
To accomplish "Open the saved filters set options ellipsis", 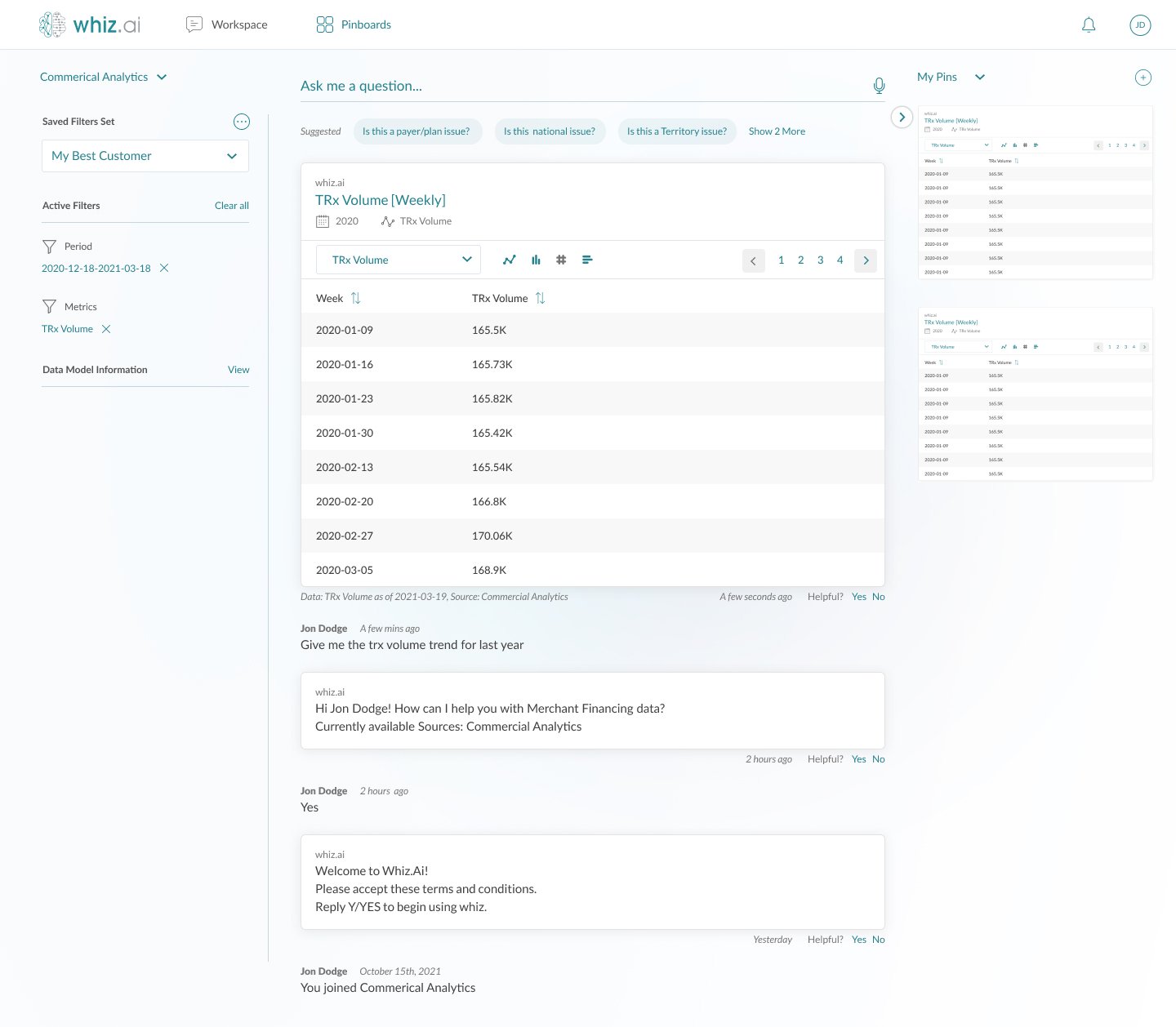I will coord(242,122).
